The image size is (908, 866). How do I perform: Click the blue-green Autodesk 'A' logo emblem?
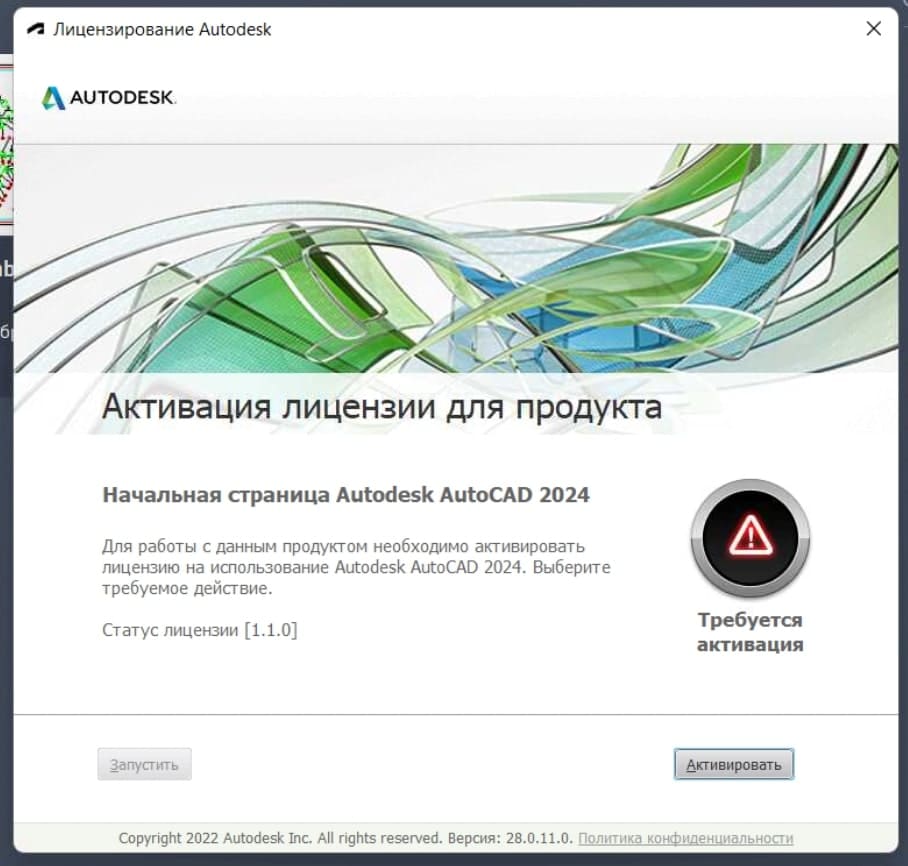53,98
